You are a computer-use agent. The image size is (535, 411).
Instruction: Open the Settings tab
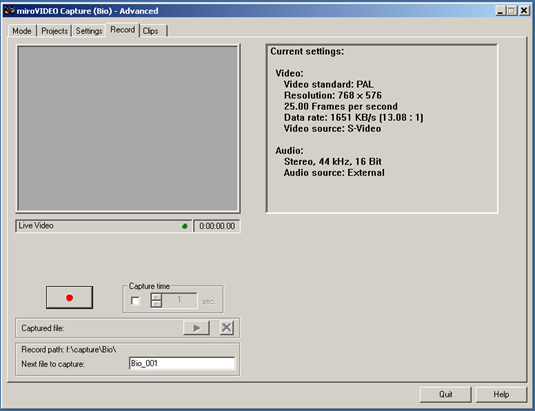pos(89,31)
